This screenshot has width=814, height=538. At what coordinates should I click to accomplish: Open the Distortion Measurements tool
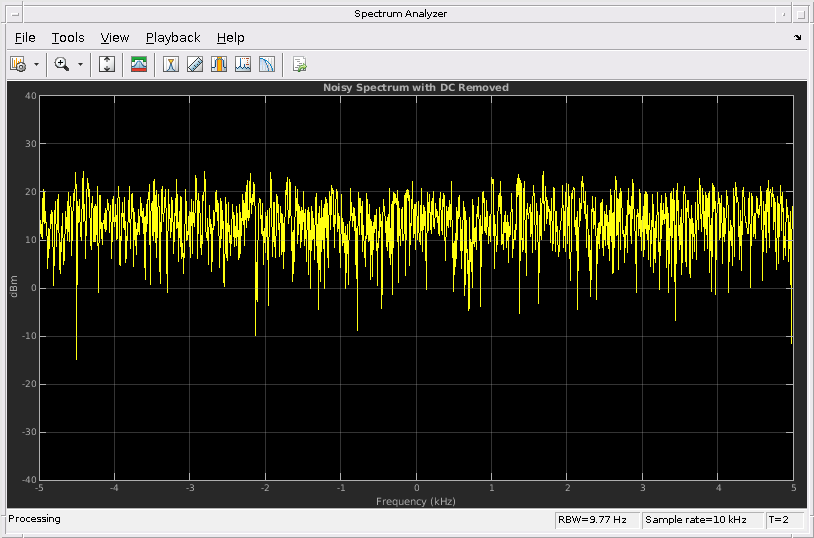pyautogui.click(x=243, y=64)
